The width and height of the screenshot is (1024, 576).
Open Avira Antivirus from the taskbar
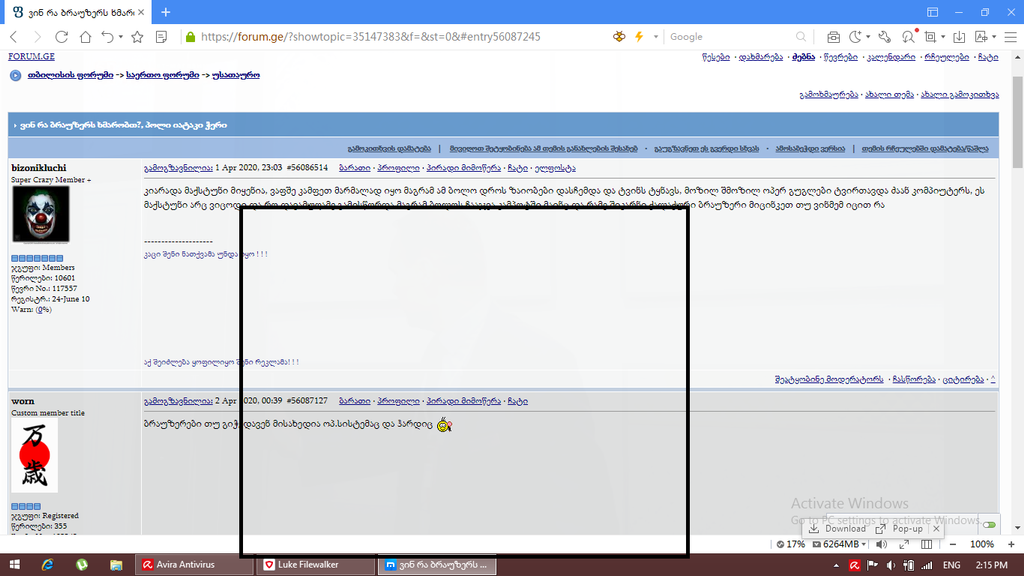195,564
